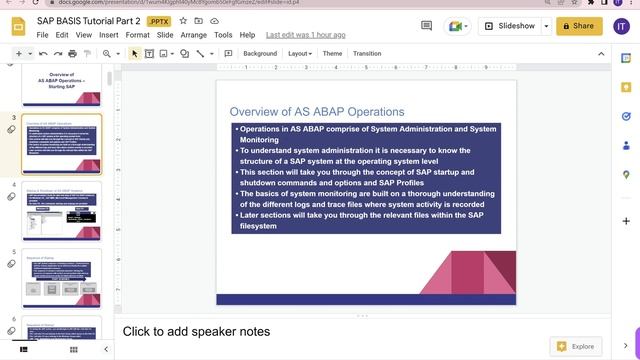Click the zoom magnifier tool
This screenshot has width=640, height=360.
tap(107, 53)
